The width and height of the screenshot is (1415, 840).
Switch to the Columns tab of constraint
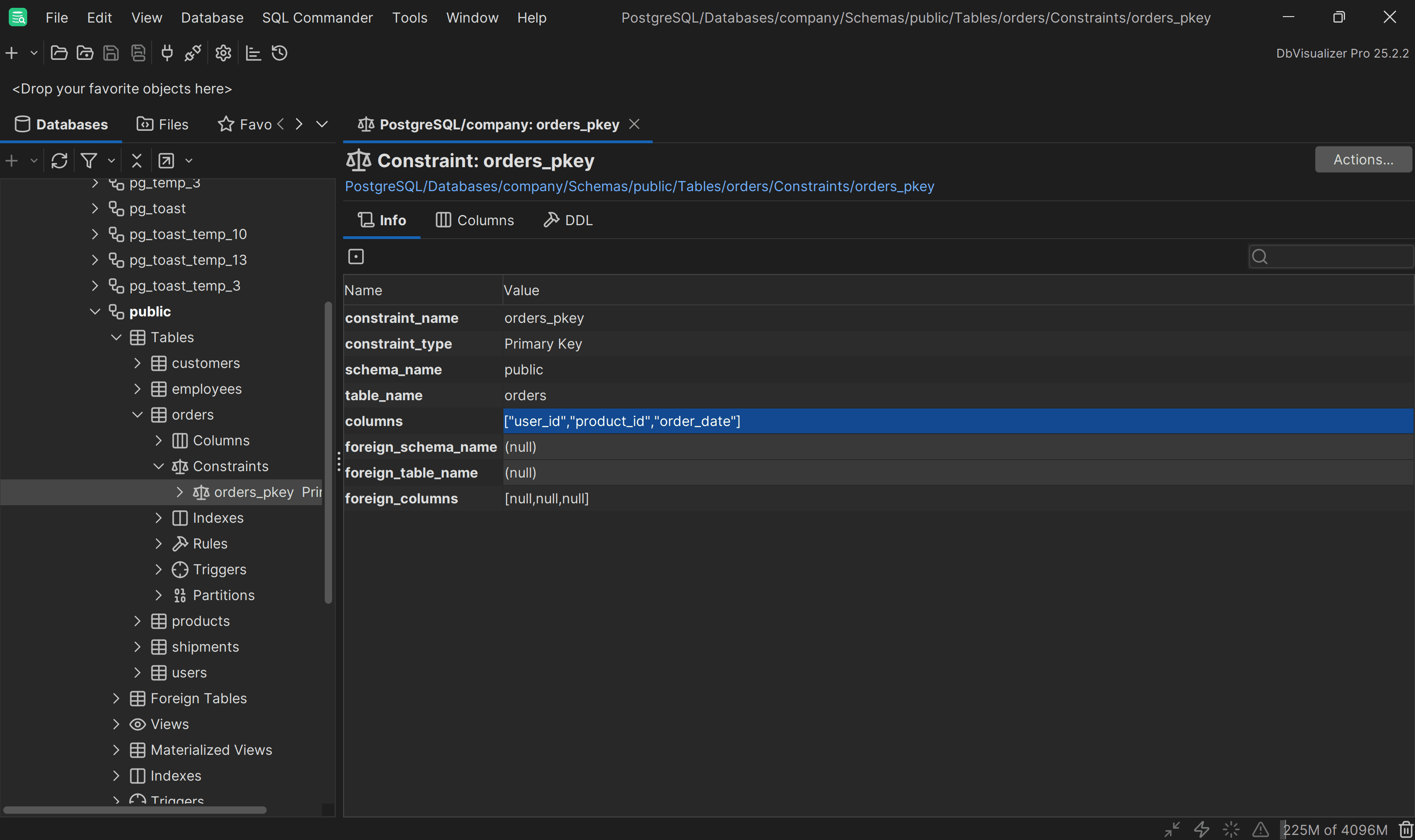click(x=474, y=220)
